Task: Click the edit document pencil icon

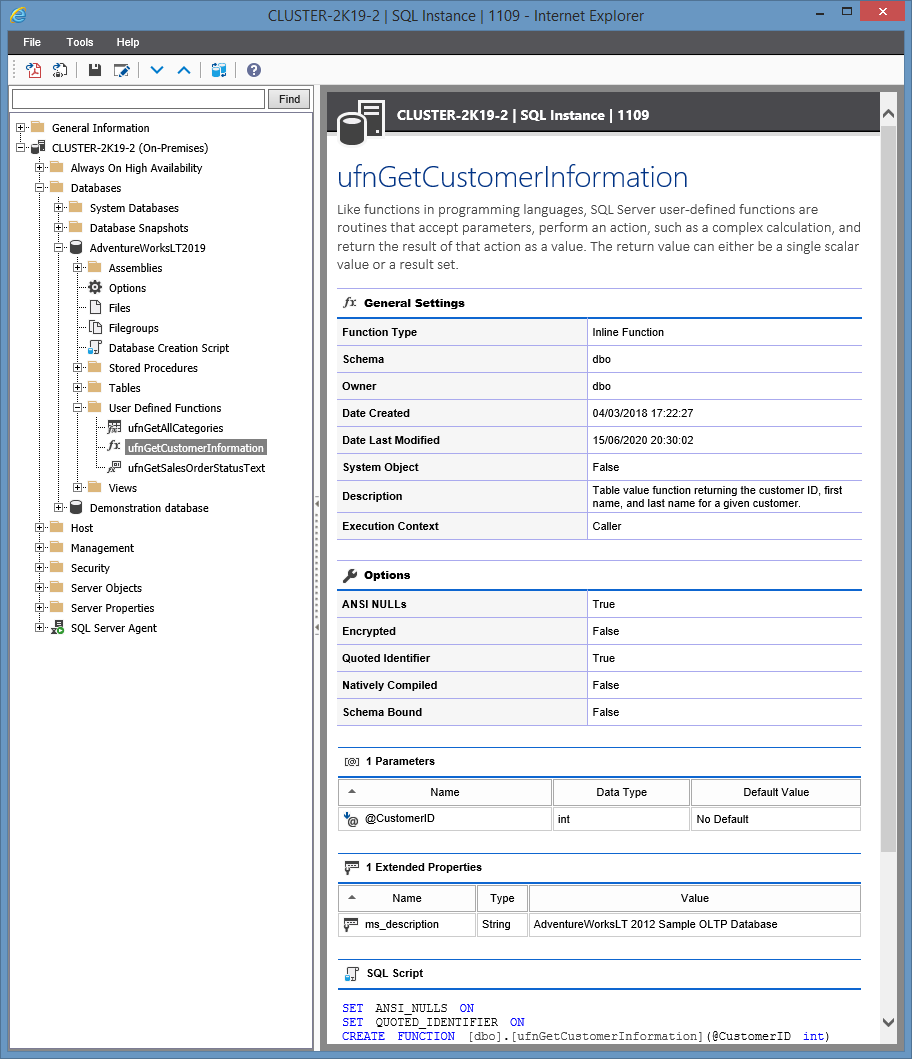Action: pos(121,70)
